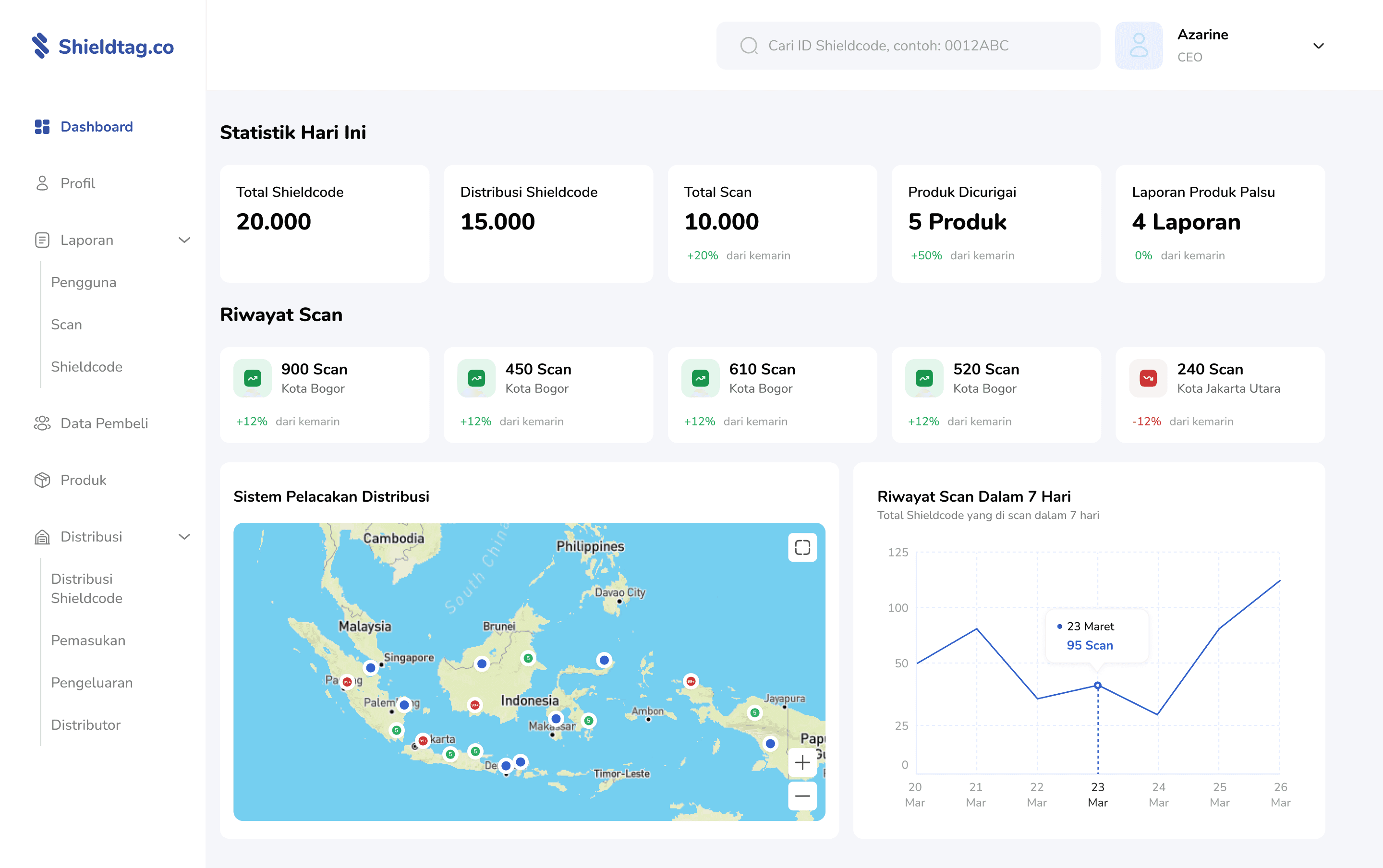This screenshot has height=868, width=1383.
Task: Open the Pemasukan submenu item
Action: tap(88, 640)
